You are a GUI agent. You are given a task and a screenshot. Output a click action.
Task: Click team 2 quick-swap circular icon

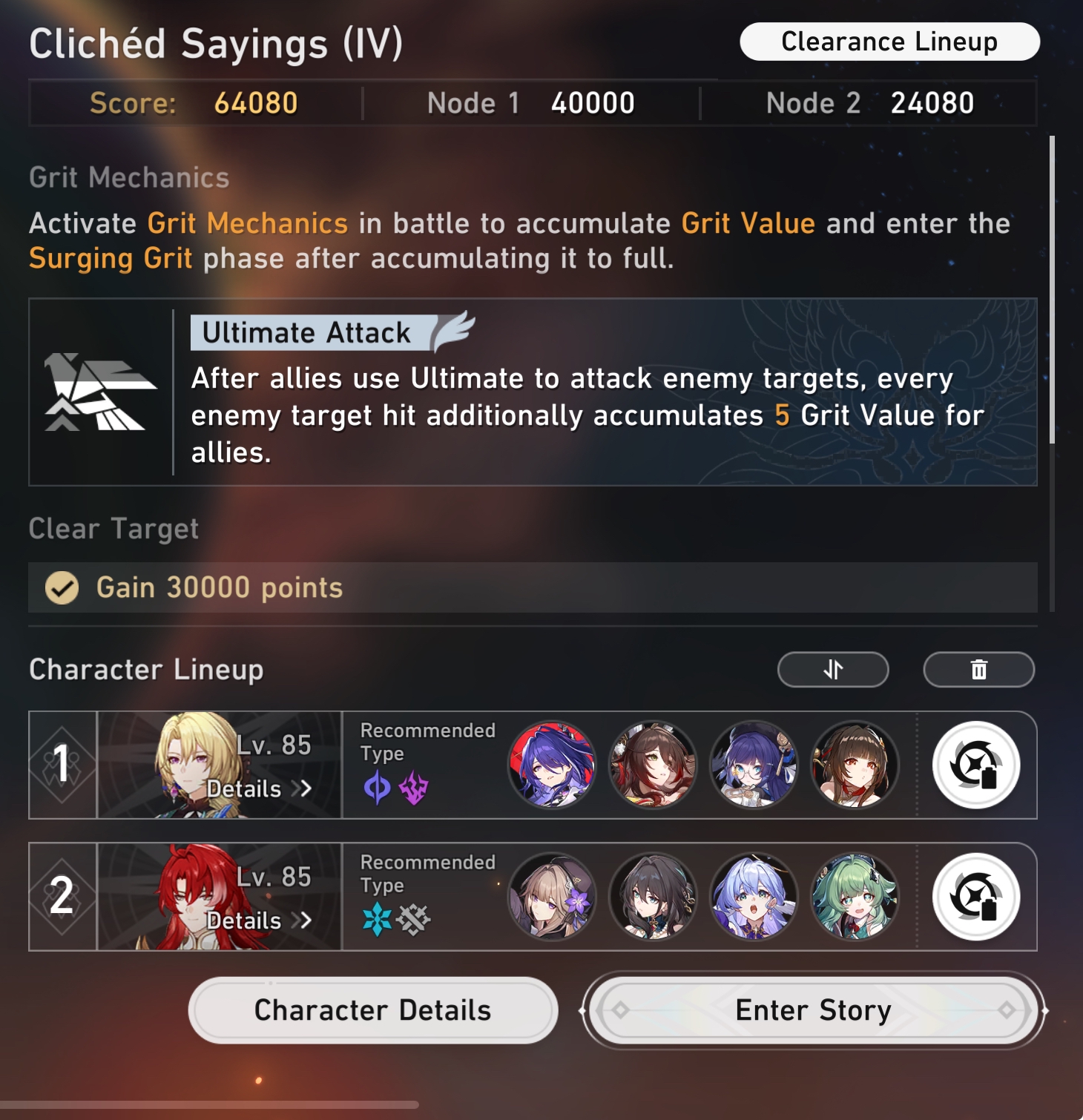tap(976, 897)
